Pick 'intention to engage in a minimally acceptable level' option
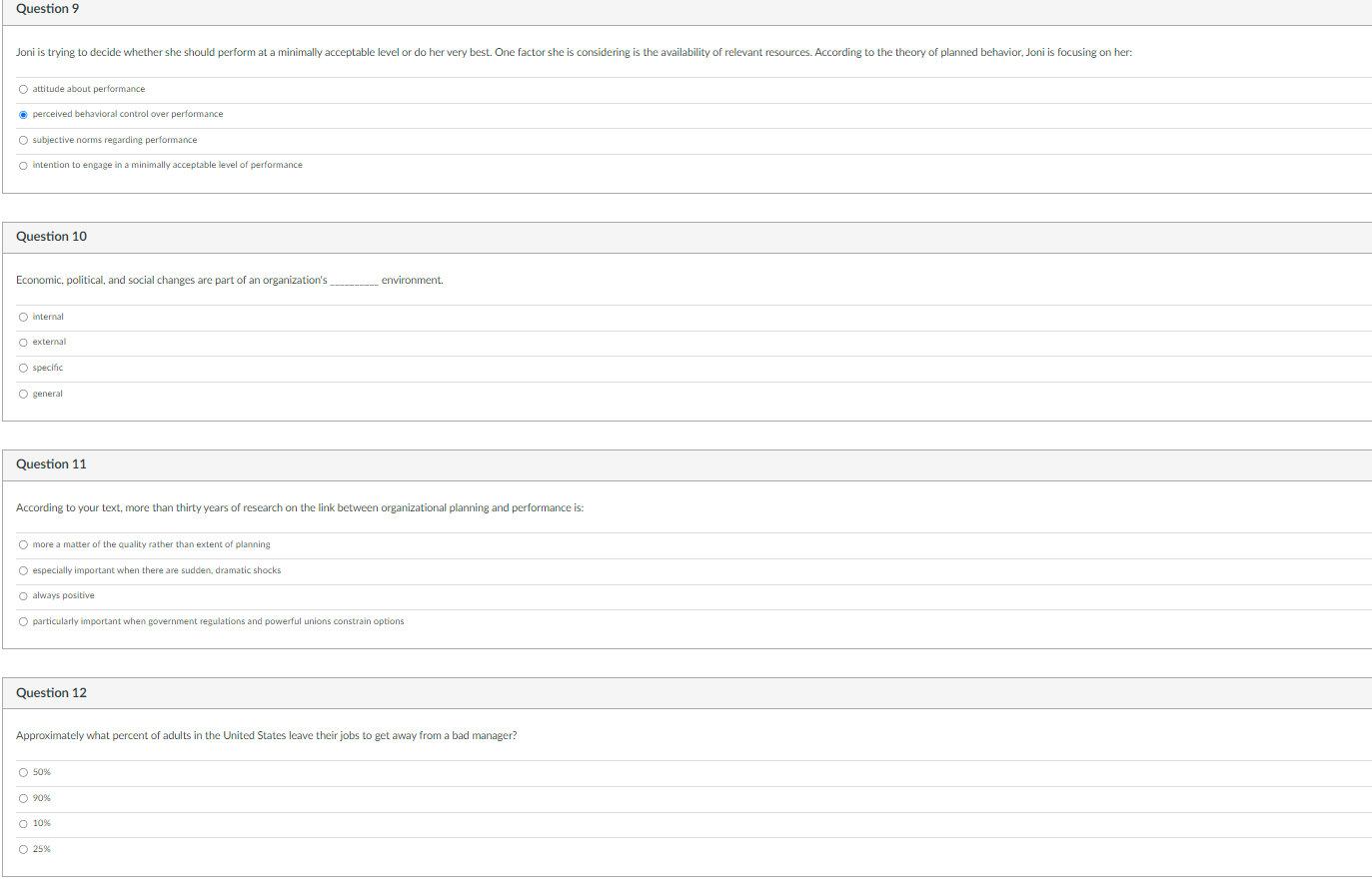Viewport: 1372px width, 884px height. click(23, 166)
